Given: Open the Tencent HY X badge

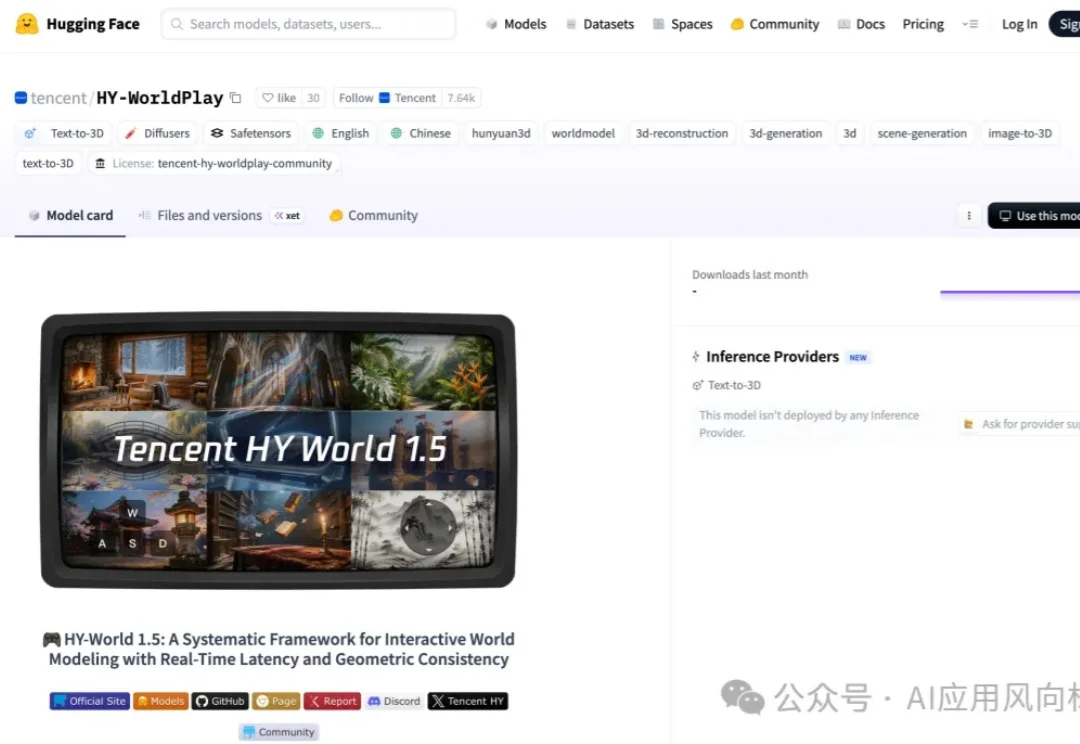Looking at the screenshot, I should 468,701.
